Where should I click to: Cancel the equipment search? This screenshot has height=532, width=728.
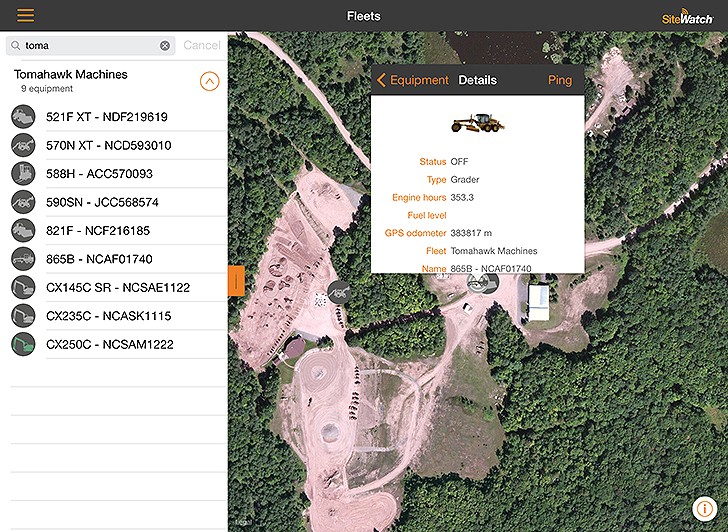point(202,45)
